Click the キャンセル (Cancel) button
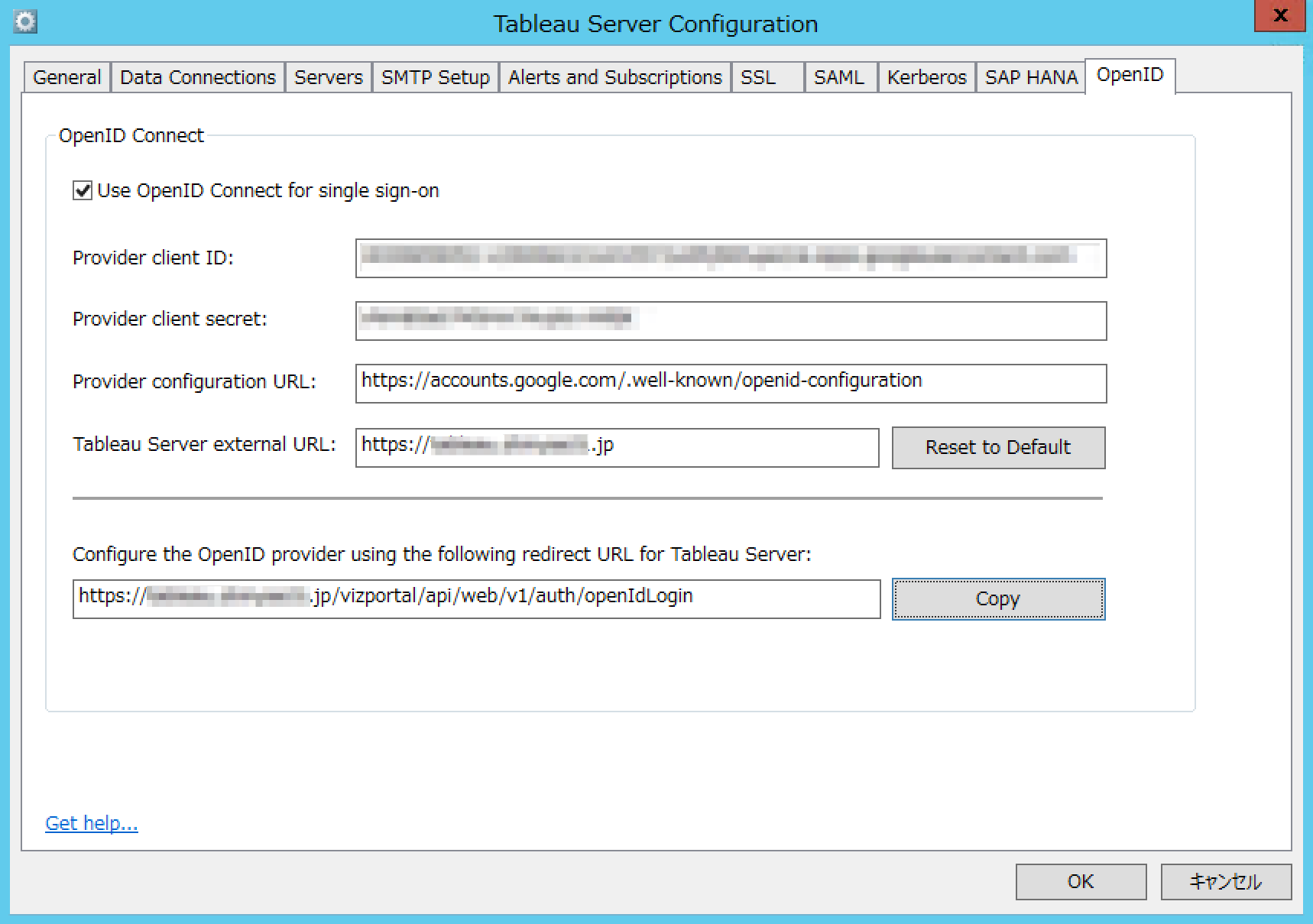 (1226, 882)
